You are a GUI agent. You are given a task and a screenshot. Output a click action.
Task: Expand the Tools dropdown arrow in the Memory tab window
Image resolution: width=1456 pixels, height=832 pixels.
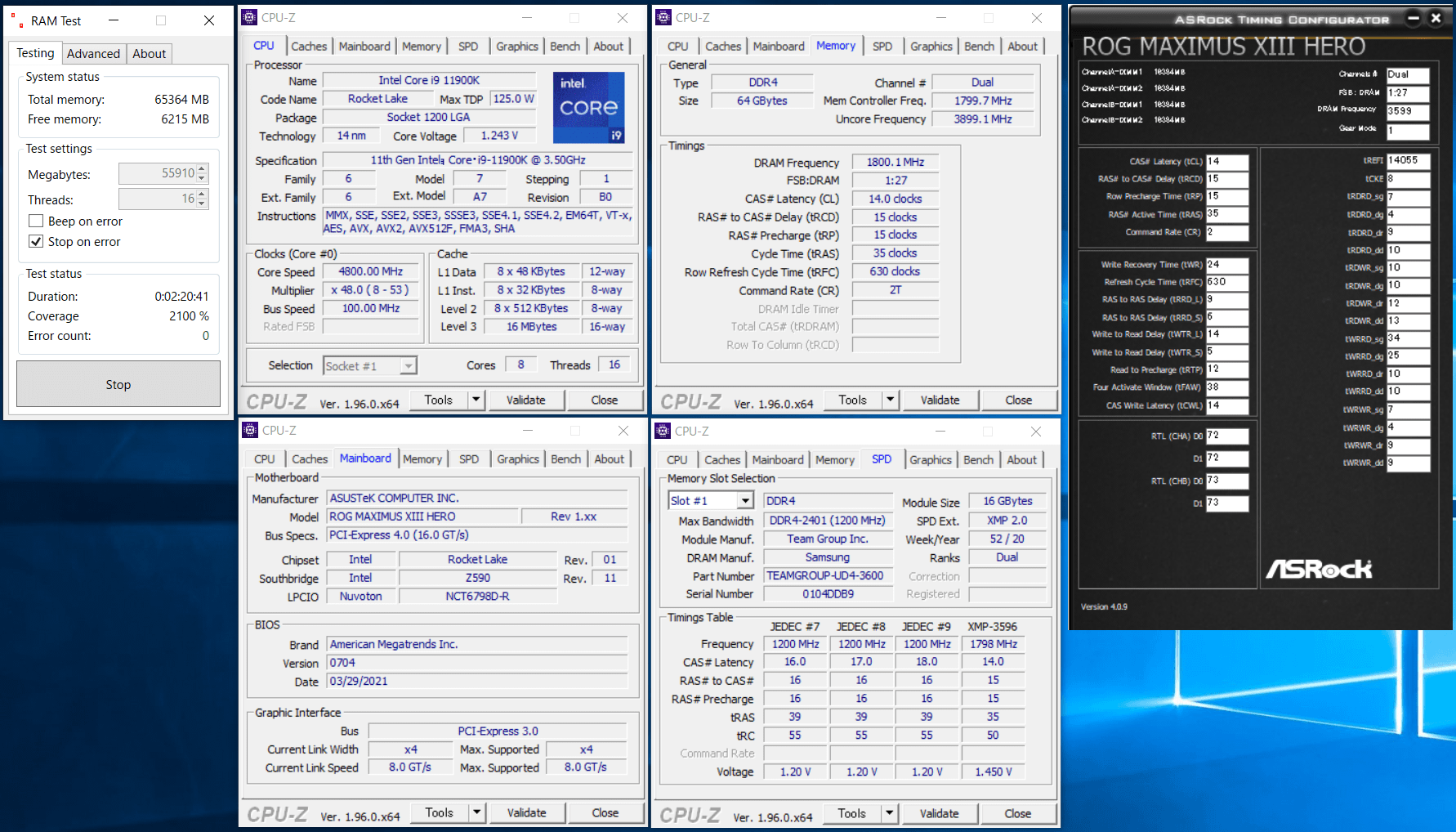coord(891,400)
